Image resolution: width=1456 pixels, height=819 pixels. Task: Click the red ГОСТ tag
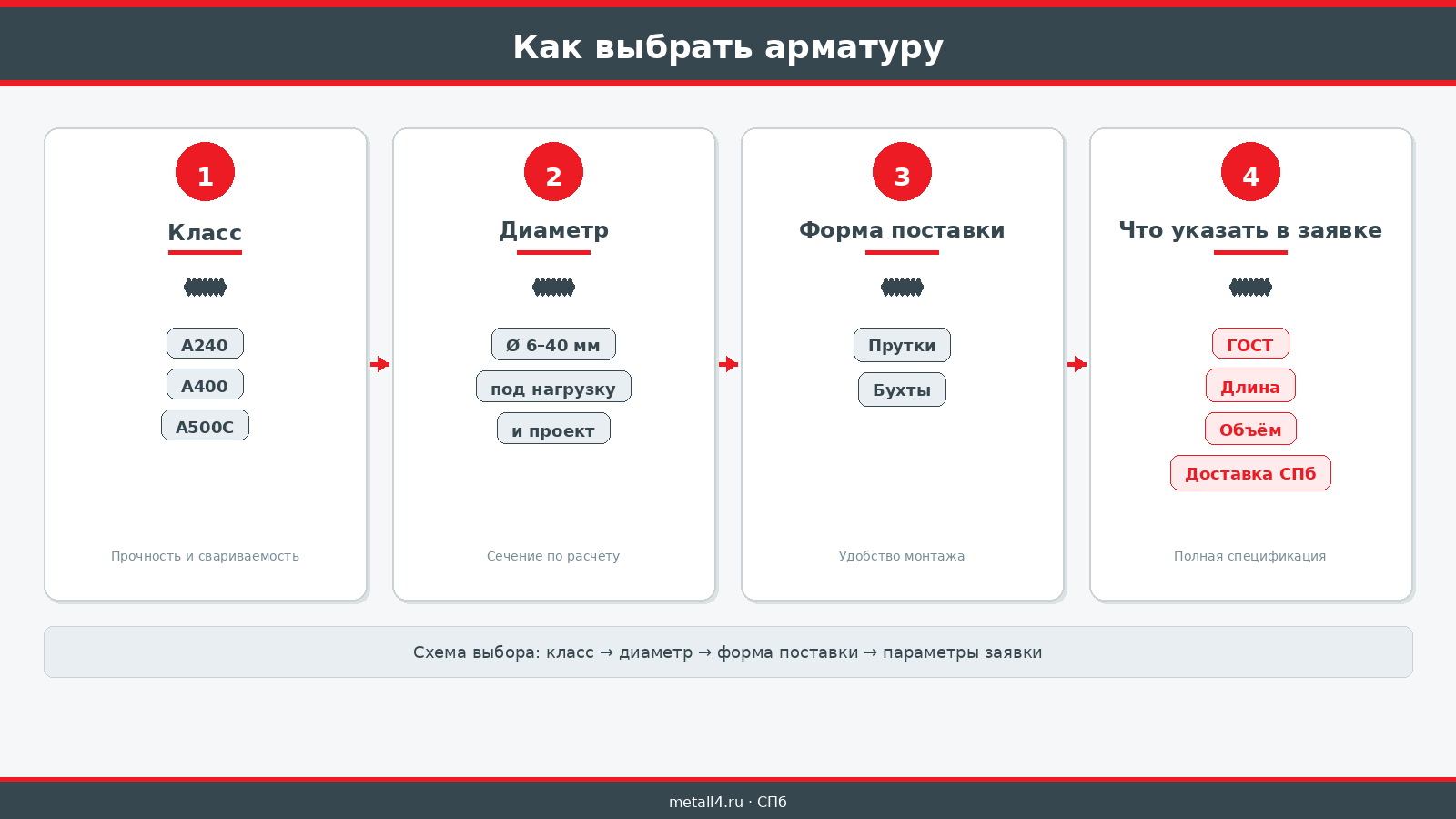pyautogui.click(x=1250, y=344)
